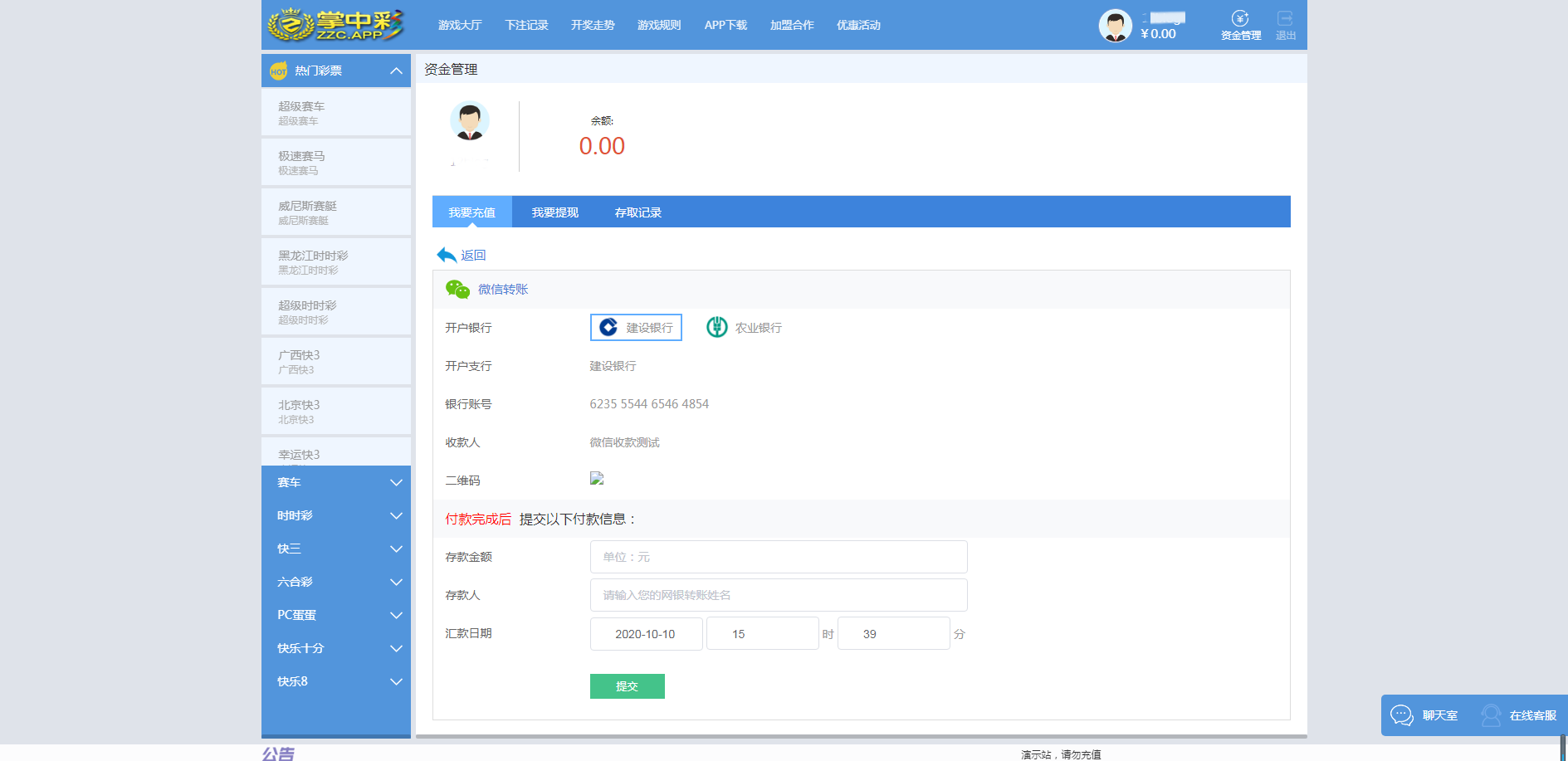Click the green 提交 submit button
Viewport: 1568px width, 761px height.
[x=628, y=686]
